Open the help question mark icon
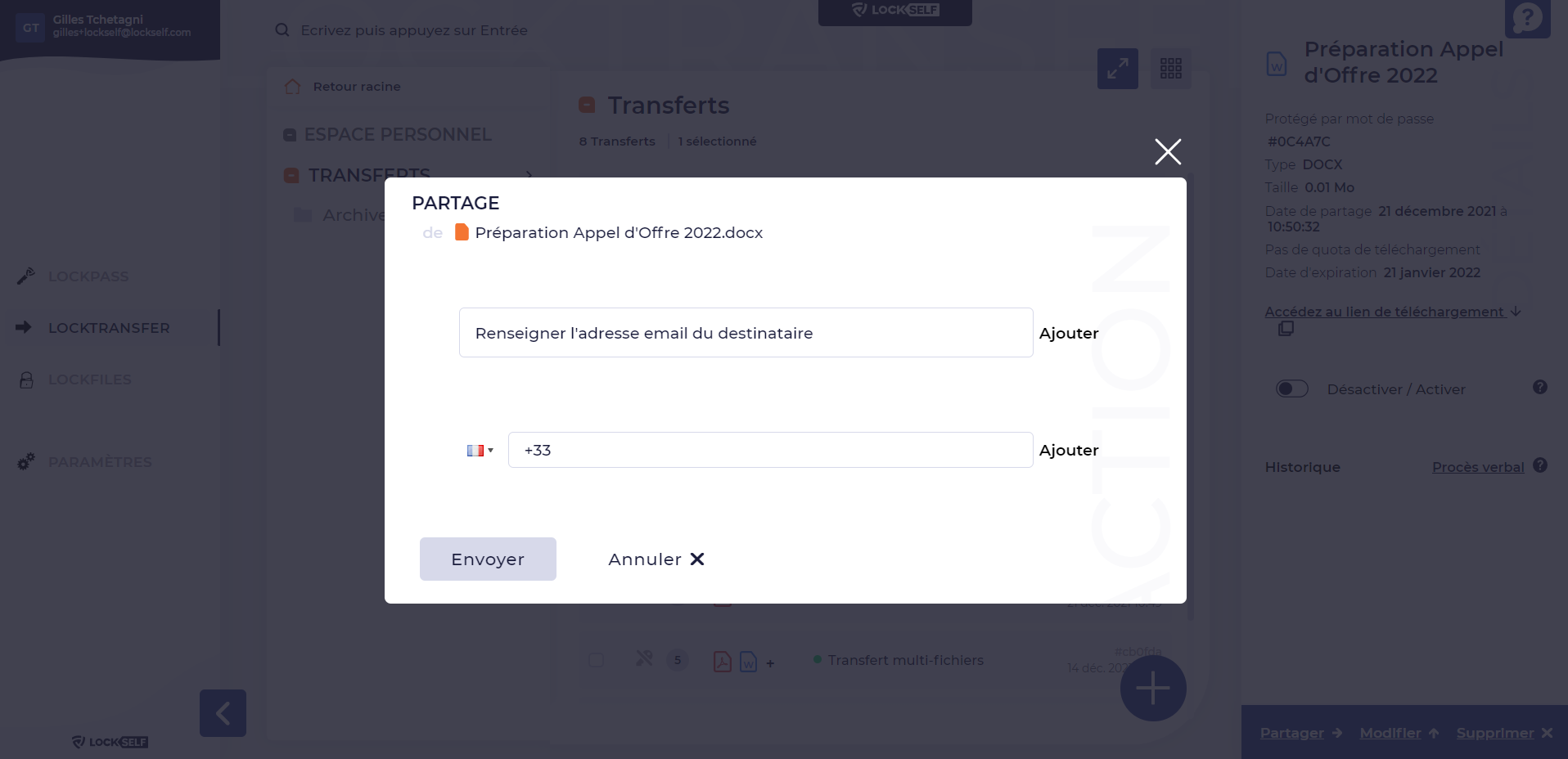1568x759 pixels. (1527, 18)
